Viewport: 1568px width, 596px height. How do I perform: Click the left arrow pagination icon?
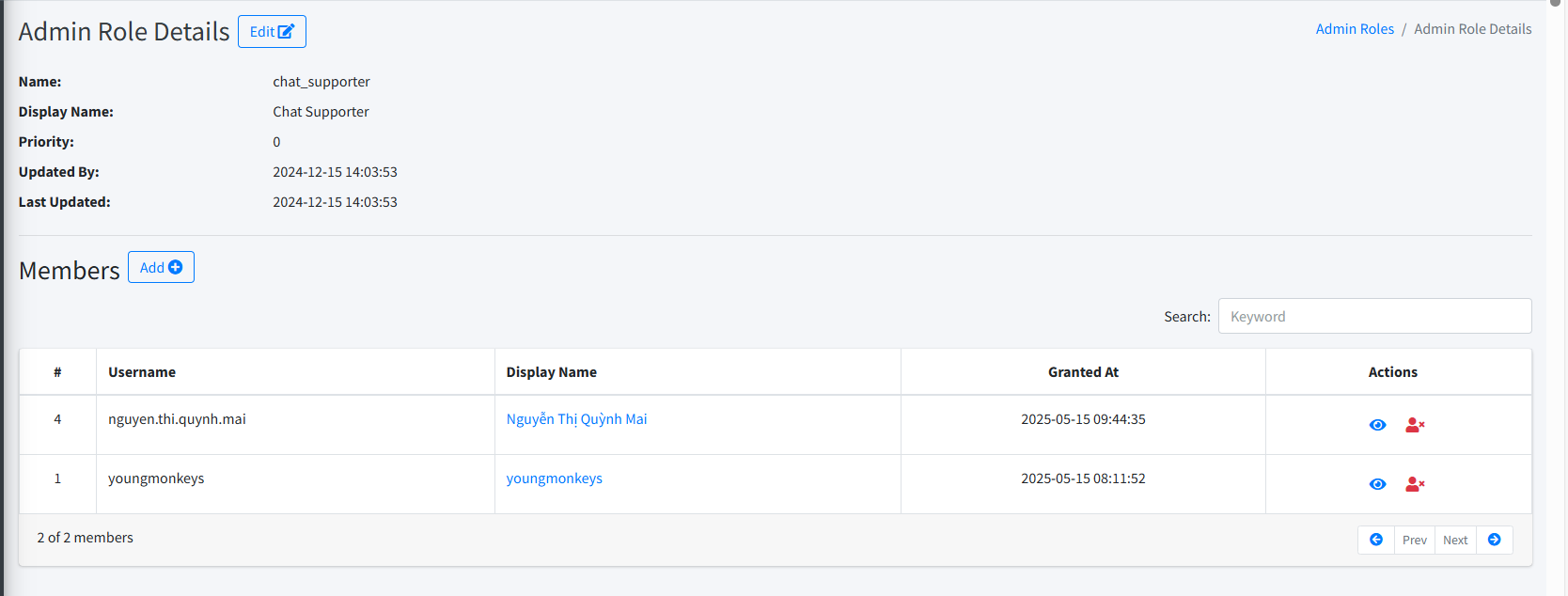click(1376, 540)
